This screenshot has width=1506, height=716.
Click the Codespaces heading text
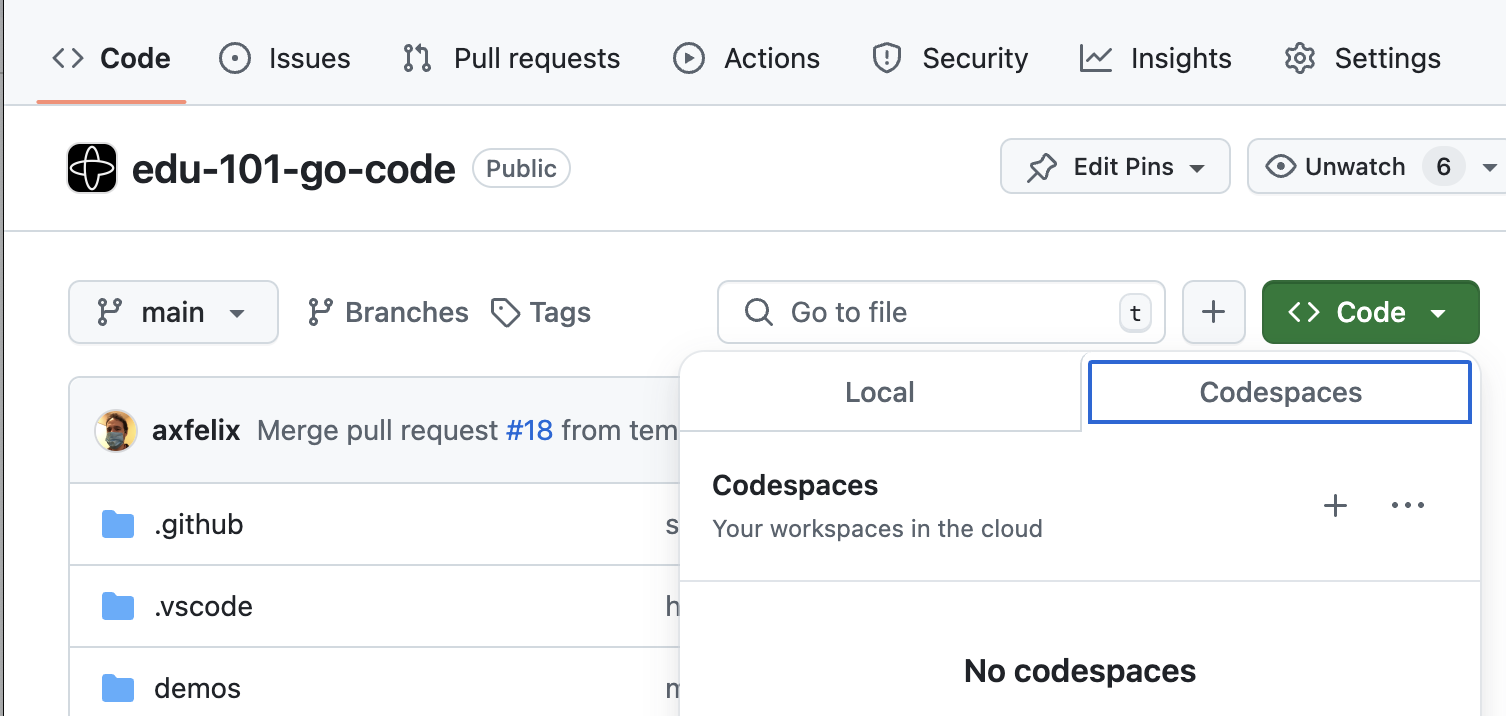(x=795, y=485)
